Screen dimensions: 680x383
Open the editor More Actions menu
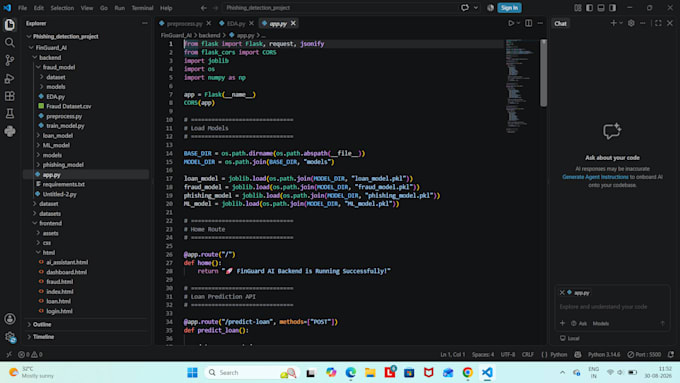[540, 23]
